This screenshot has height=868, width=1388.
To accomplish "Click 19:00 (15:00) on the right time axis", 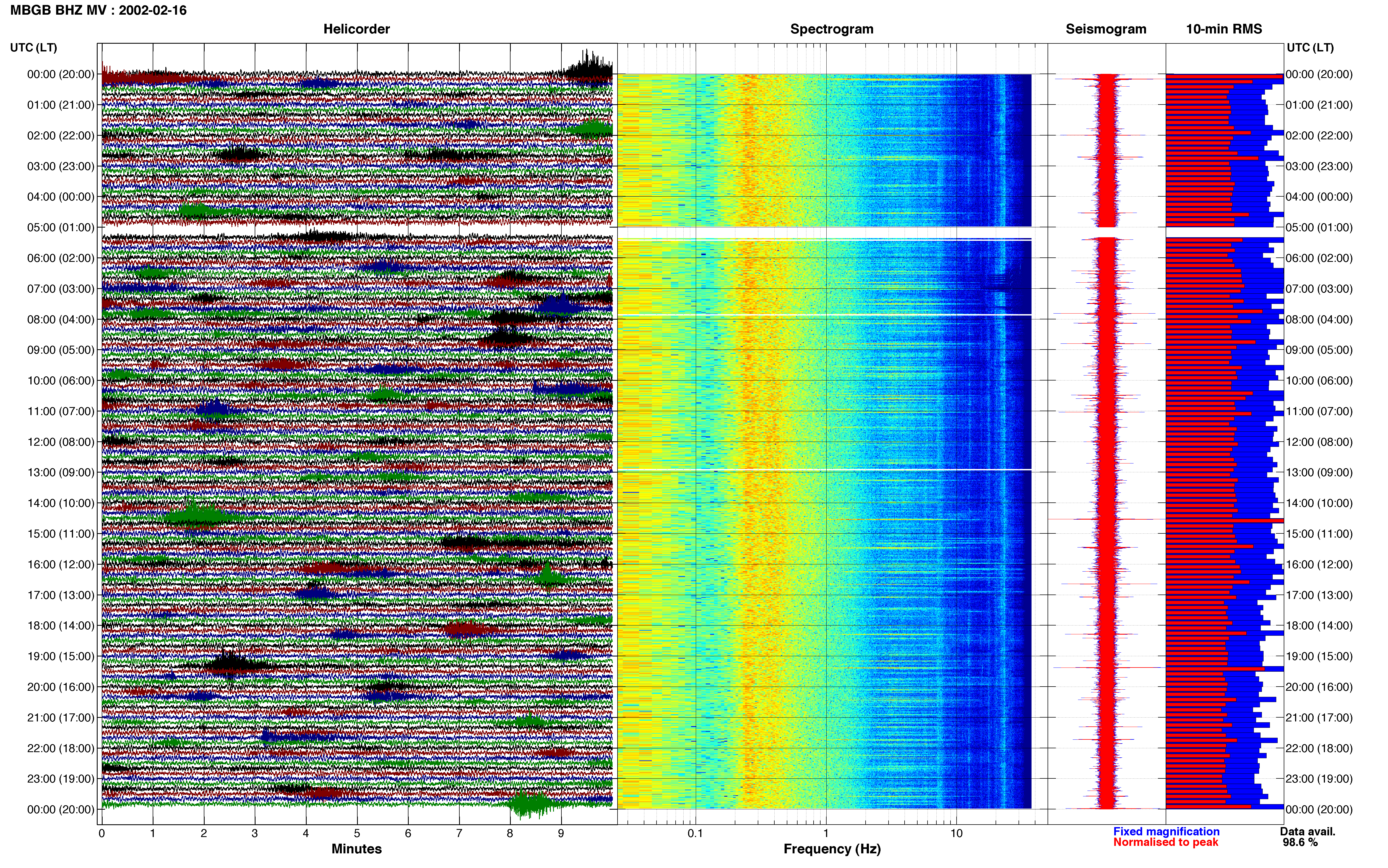I will [1319, 656].
